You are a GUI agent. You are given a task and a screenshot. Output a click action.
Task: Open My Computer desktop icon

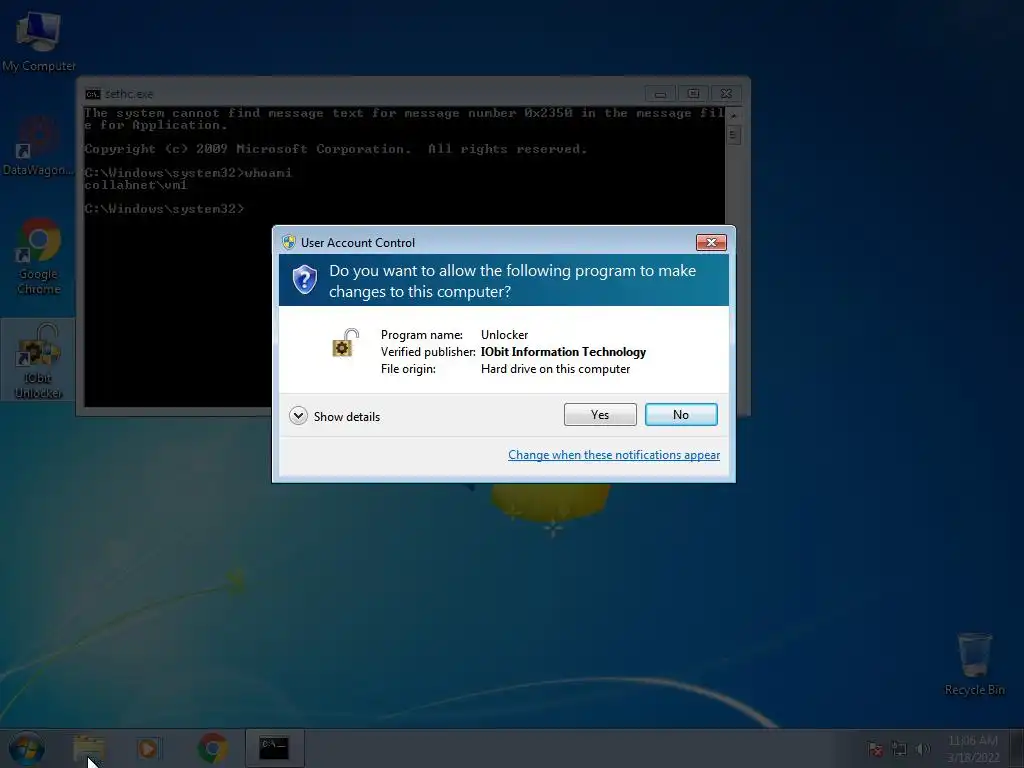(x=39, y=40)
